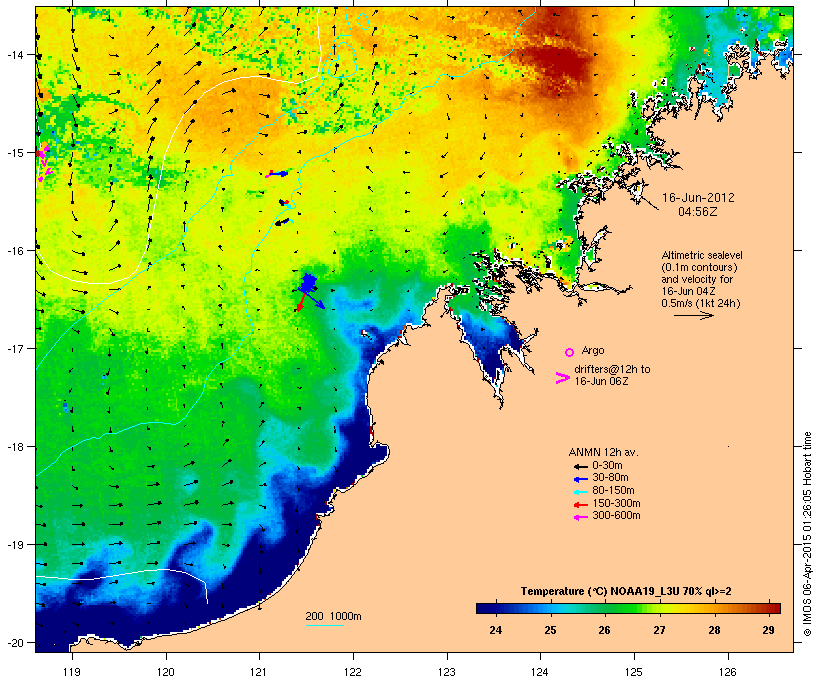Click the vertical IMOS copyright timestamp text
Screen dimensions: 820x680
[807, 534]
